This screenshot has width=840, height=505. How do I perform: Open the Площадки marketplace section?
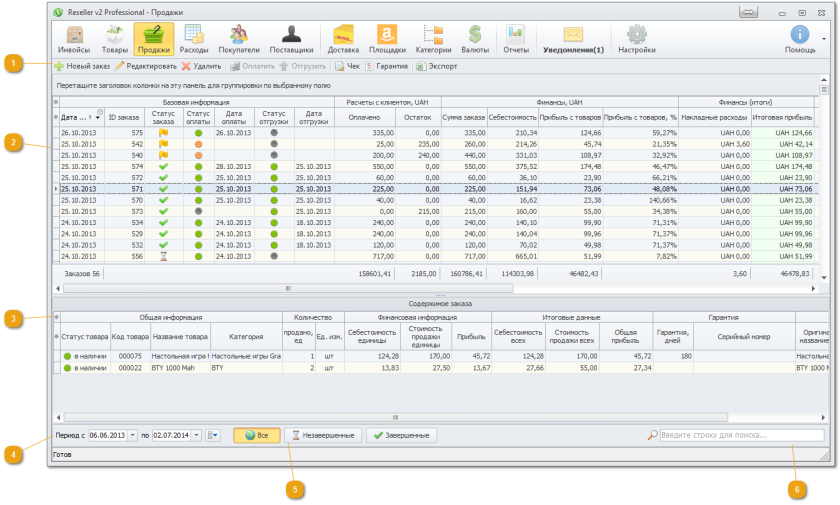click(387, 39)
